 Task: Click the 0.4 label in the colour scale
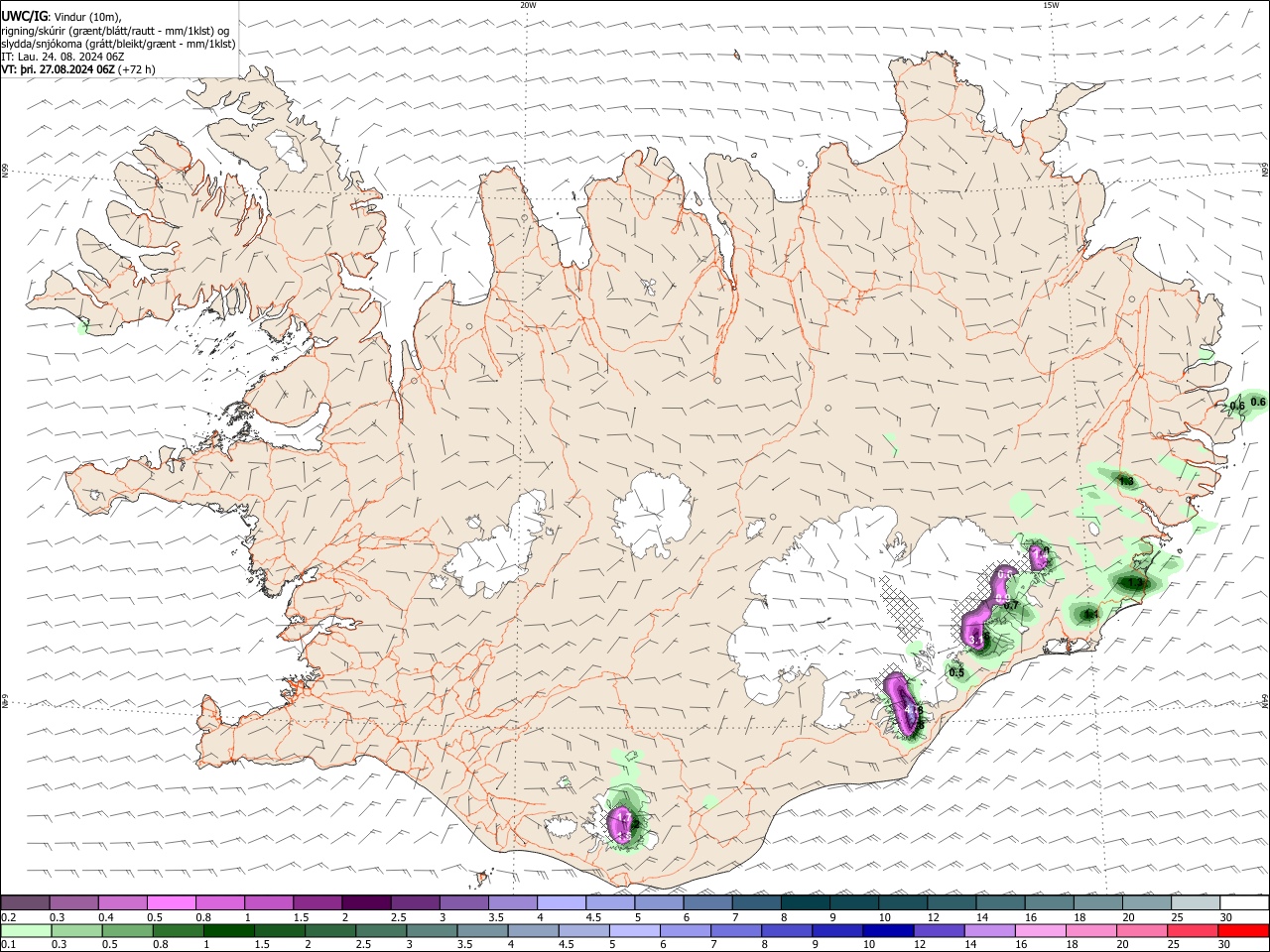click(x=106, y=917)
